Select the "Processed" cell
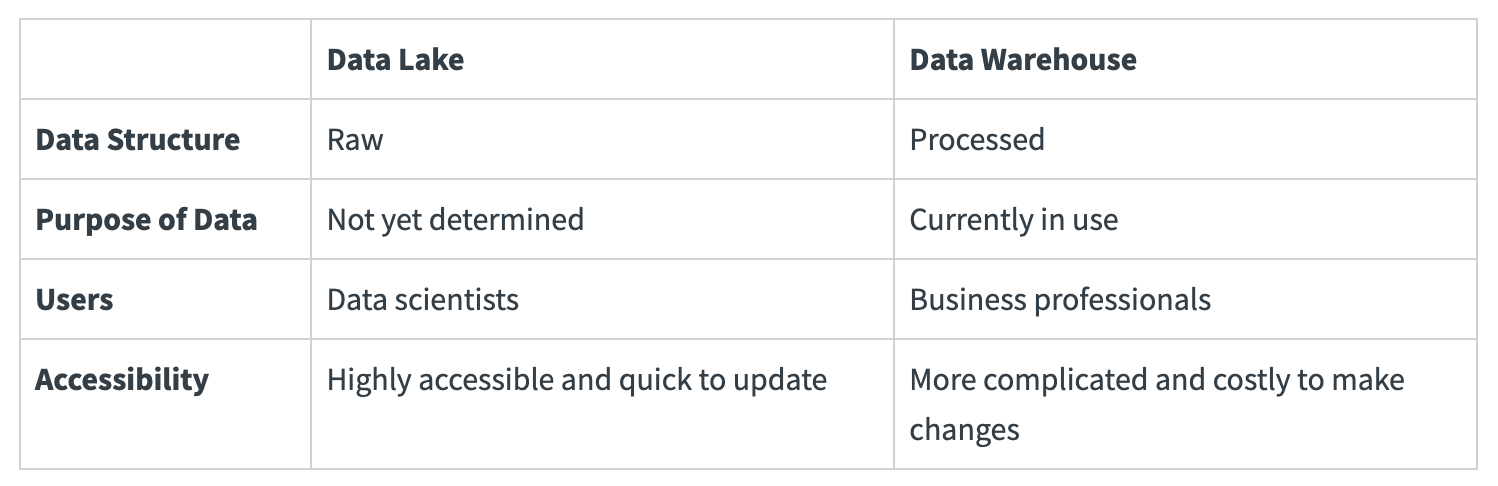Viewport: 1498px width, 486px height. [976, 140]
